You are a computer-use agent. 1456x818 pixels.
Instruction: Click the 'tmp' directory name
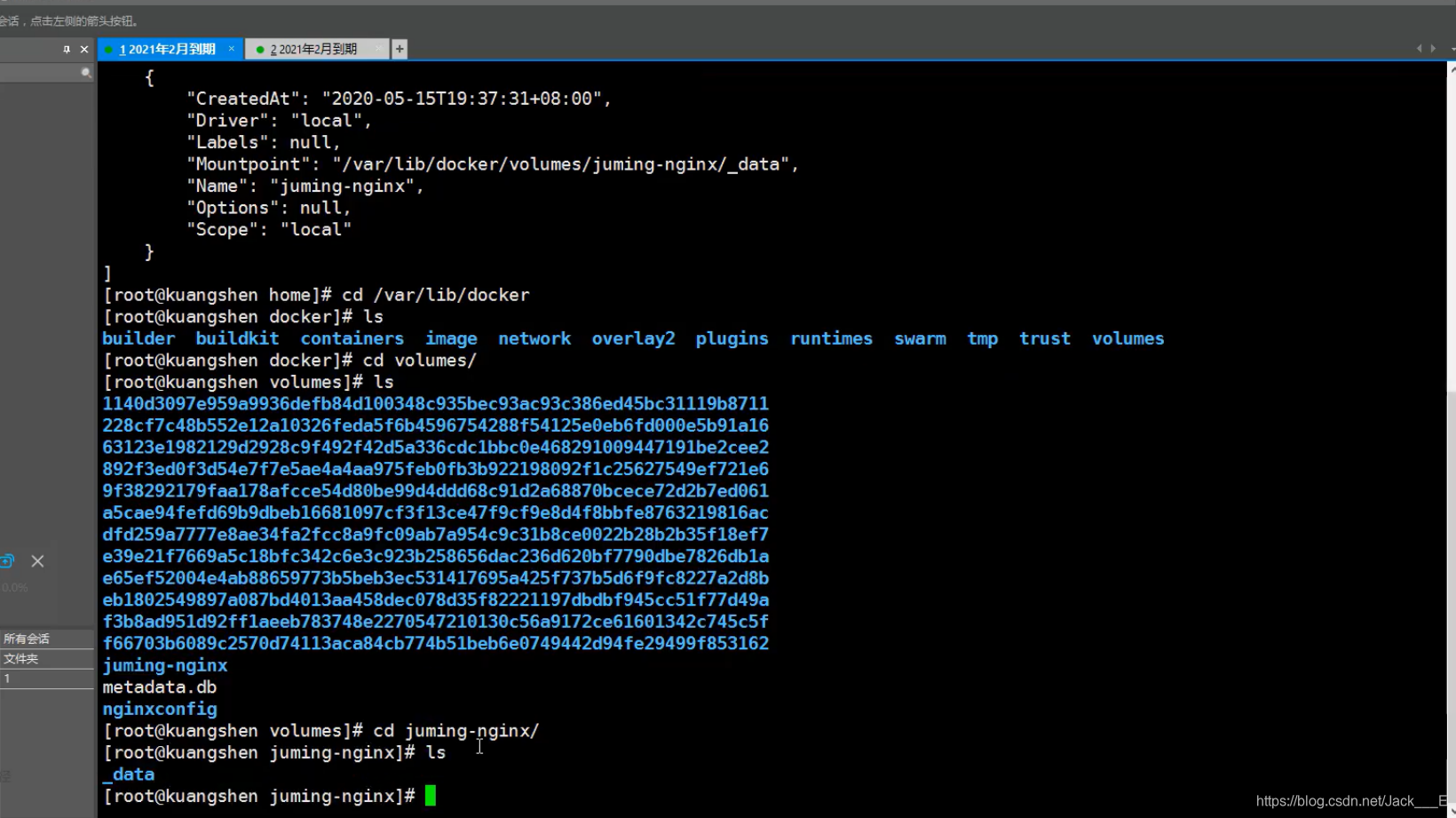[x=983, y=338]
